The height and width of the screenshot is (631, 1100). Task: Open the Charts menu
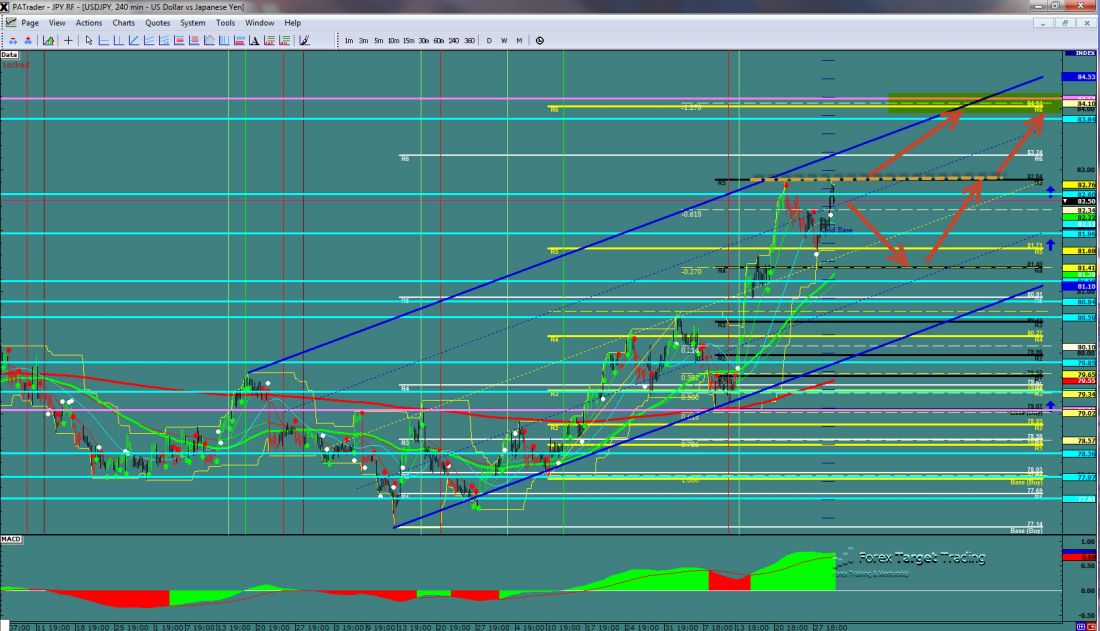click(x=123, y=22)
